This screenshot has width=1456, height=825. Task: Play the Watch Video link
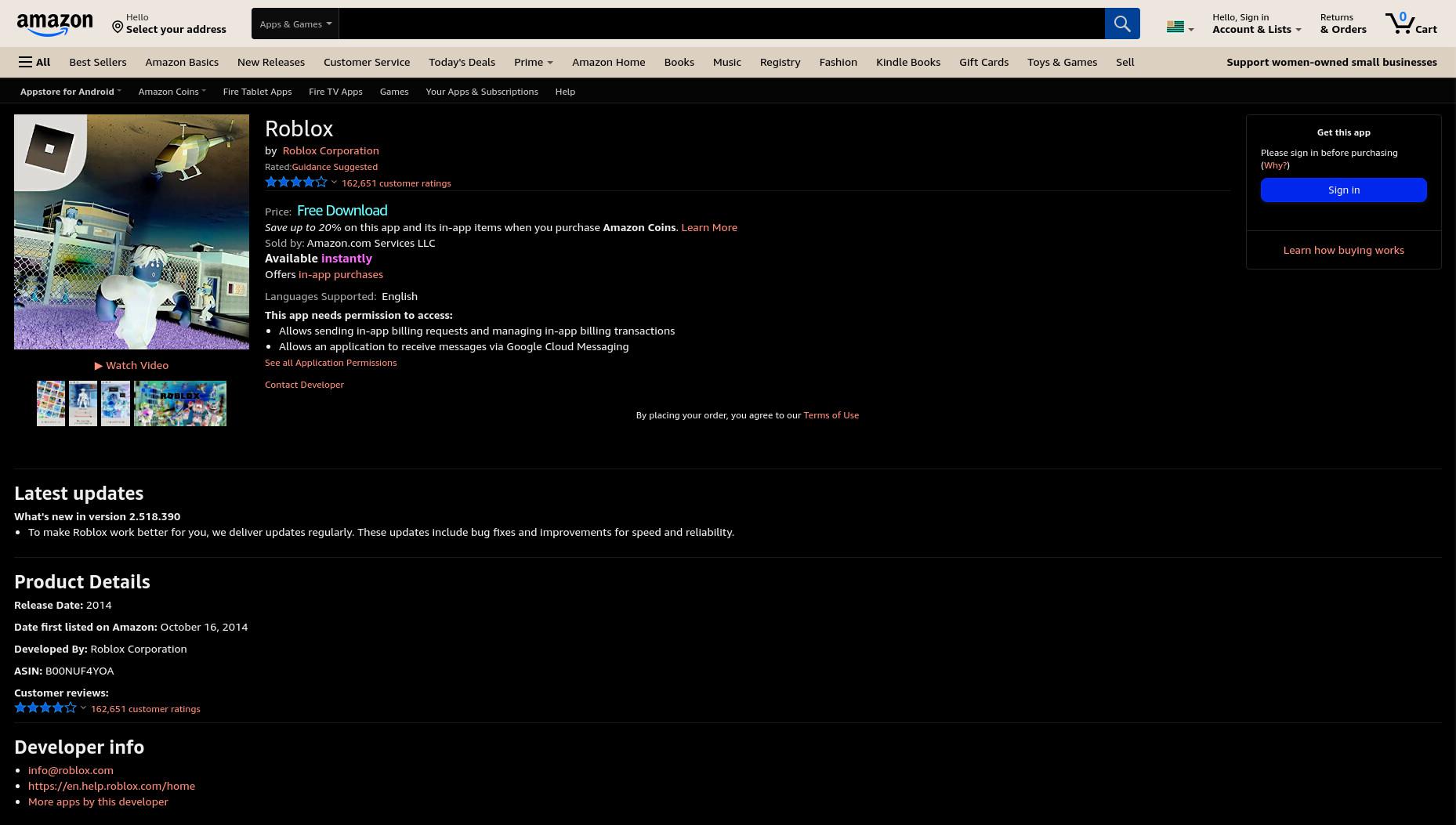coord(132,365)
